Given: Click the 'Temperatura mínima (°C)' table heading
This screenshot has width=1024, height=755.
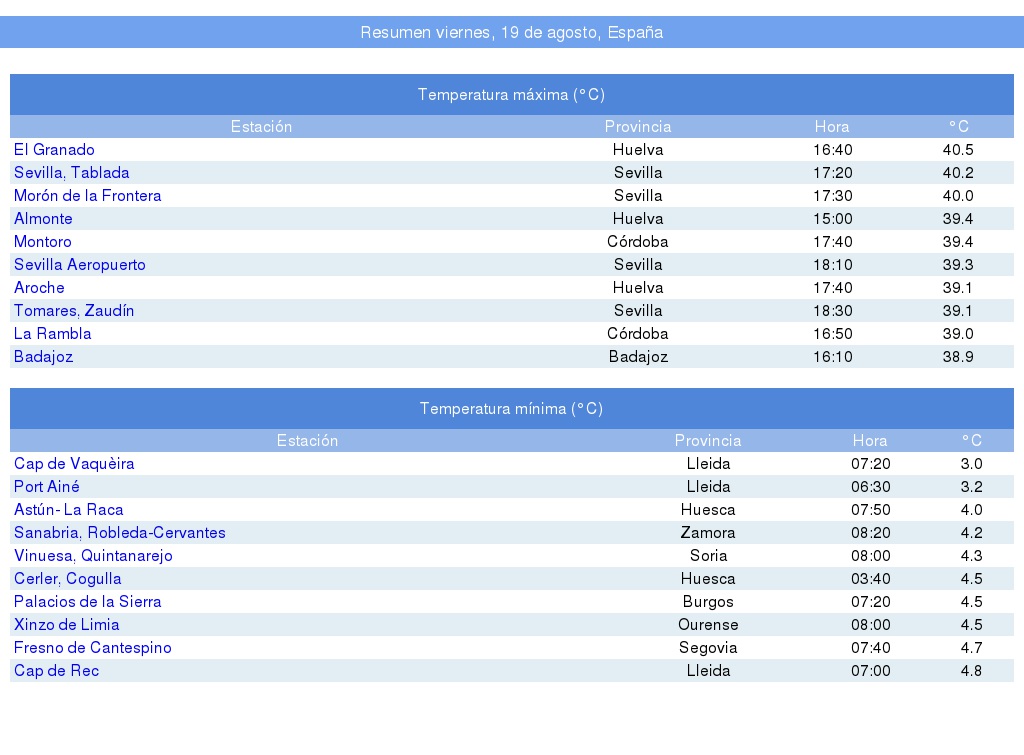Looking at the screenshot, I should click(511, 409).
